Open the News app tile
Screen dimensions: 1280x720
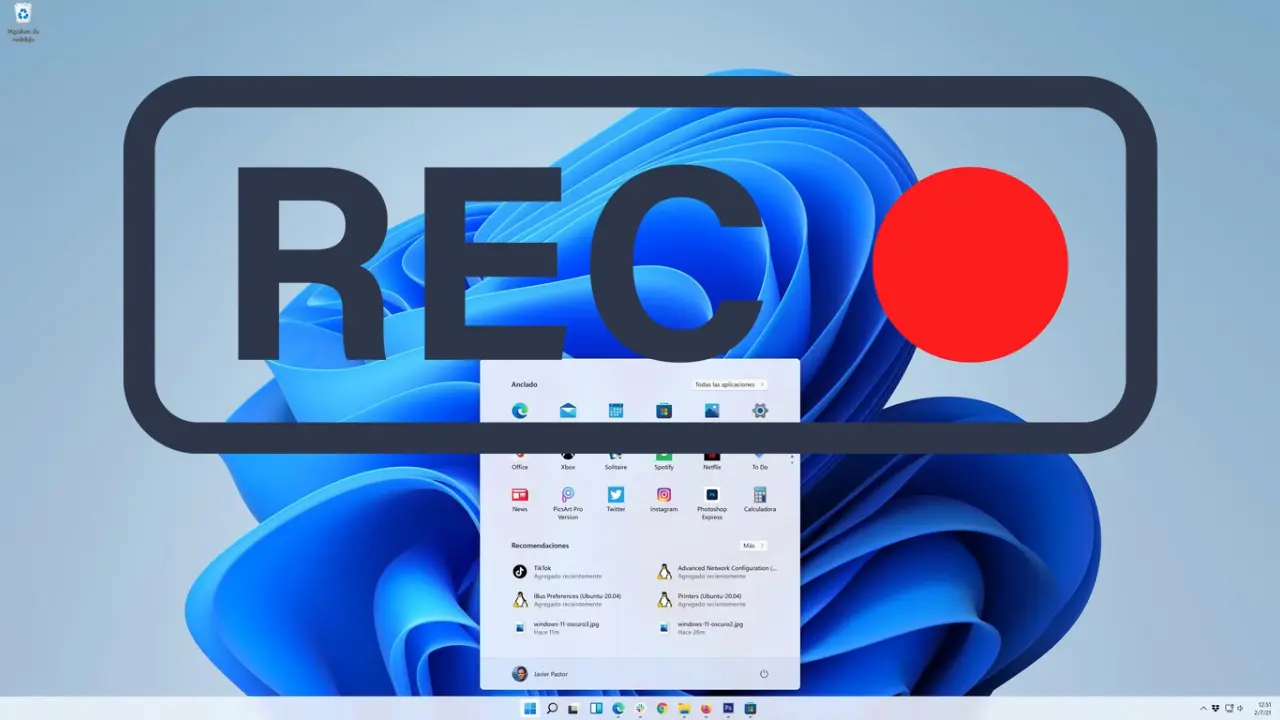520,495
